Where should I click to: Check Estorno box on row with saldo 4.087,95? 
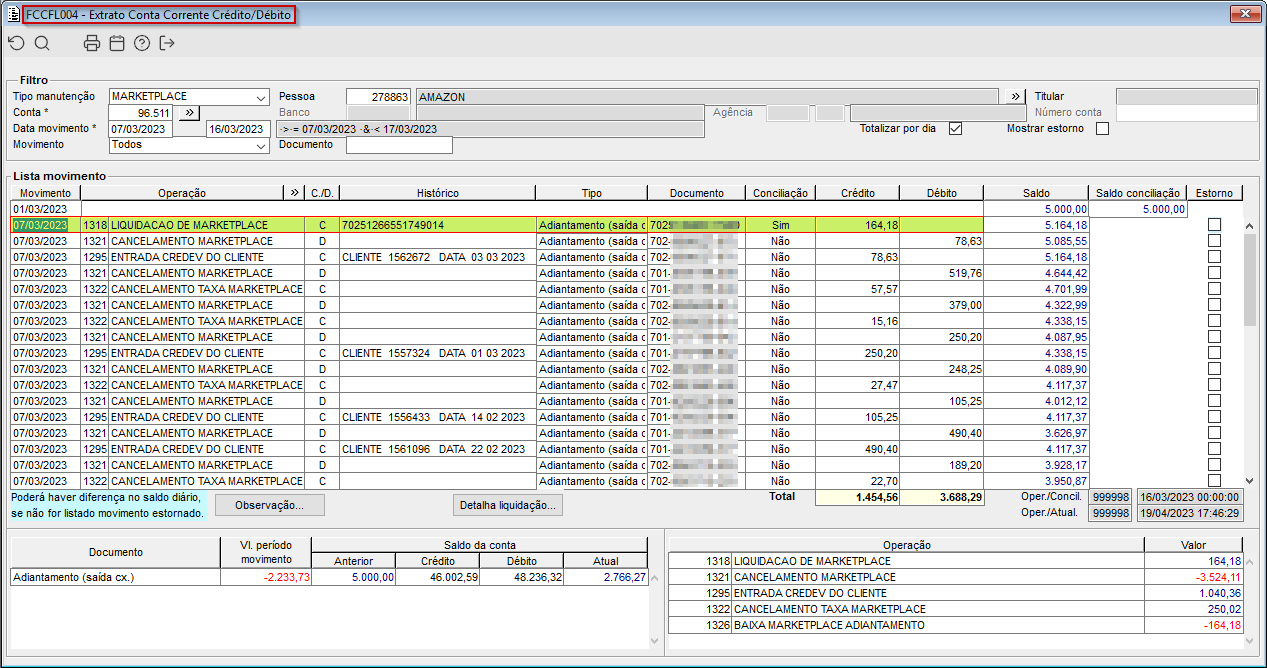pos(1214,337)
